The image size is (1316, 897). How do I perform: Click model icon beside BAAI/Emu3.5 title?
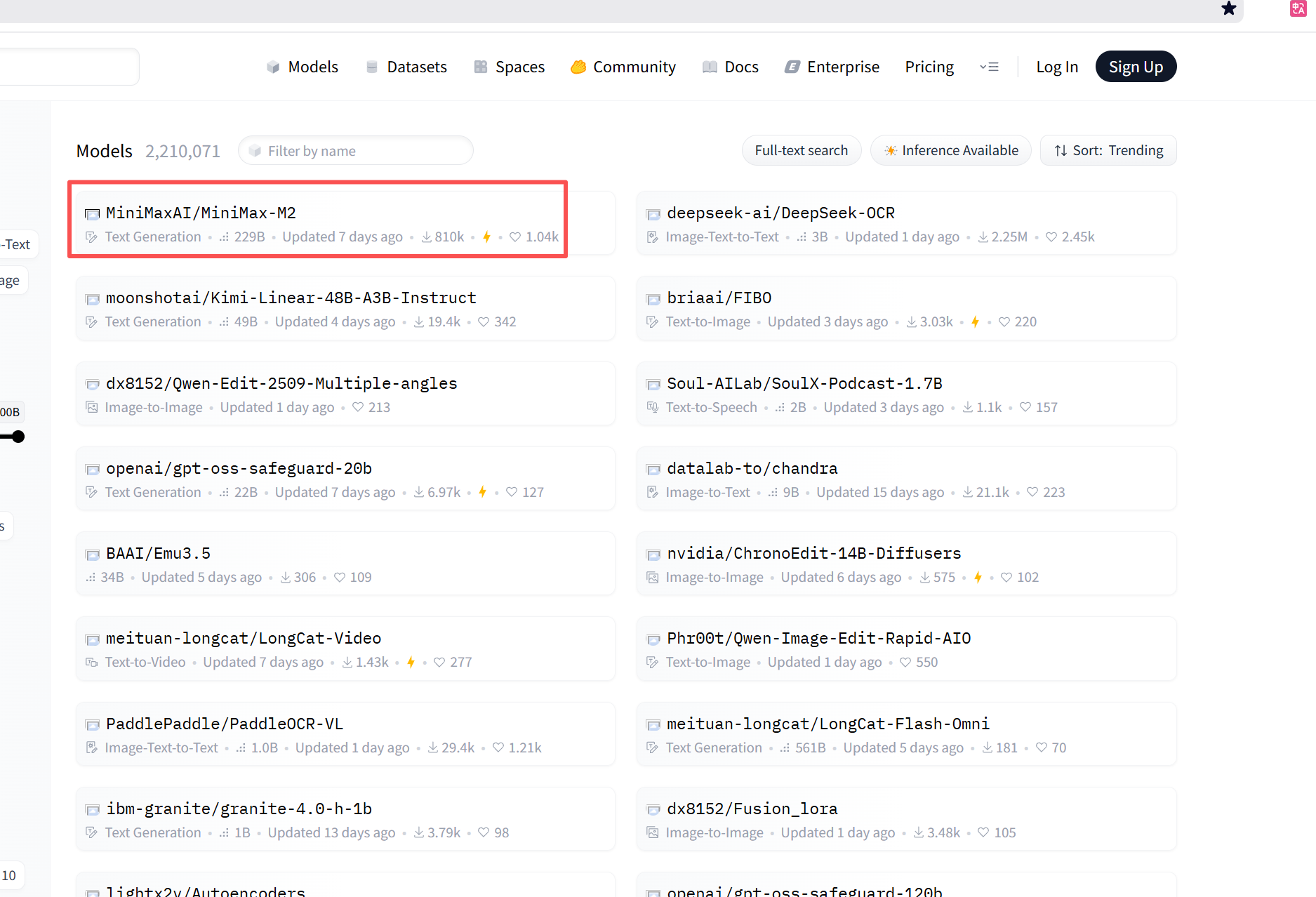pyautogui.click(x=92, y=554)
